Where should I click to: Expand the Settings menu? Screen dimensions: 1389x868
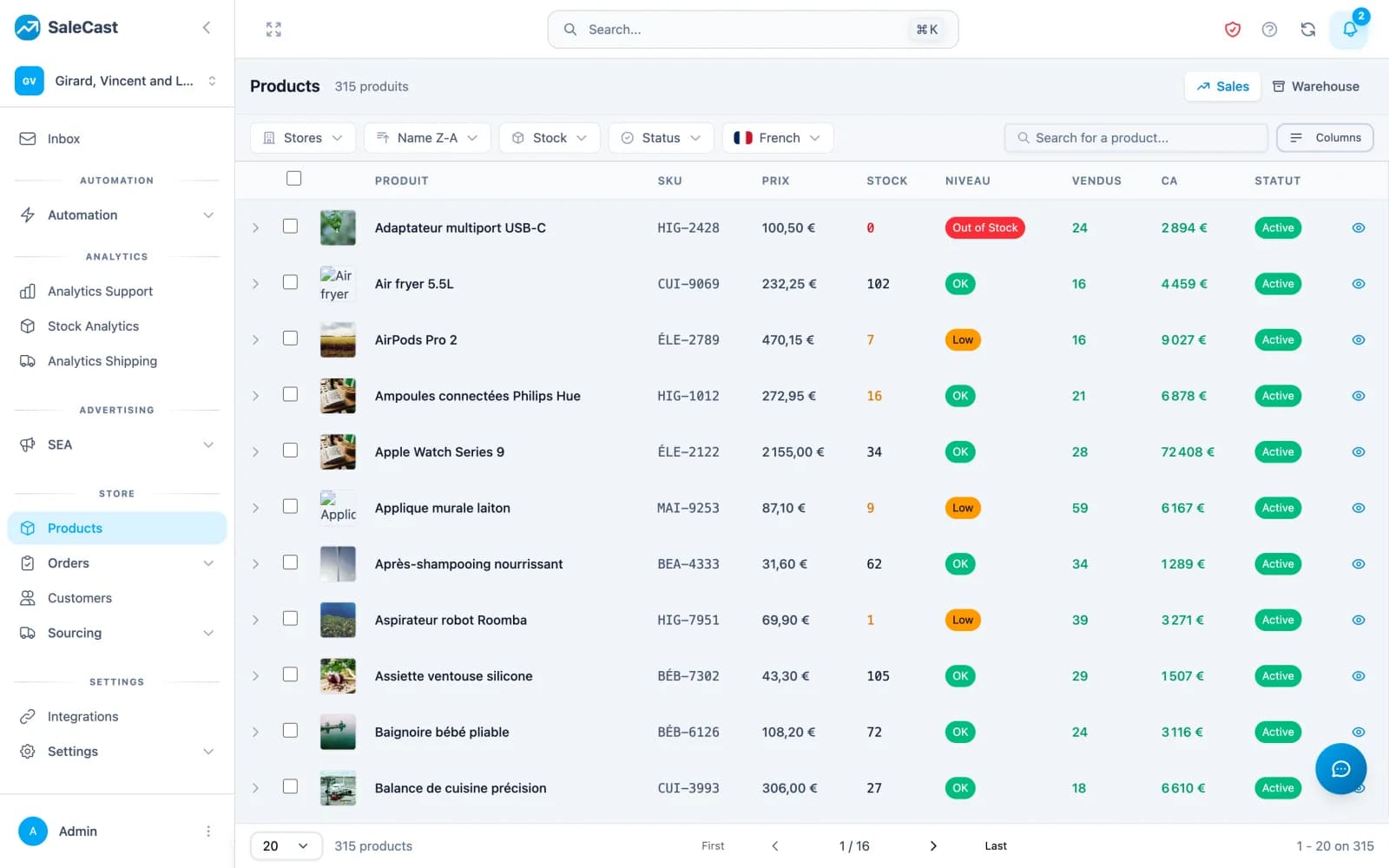pos(117,752)
